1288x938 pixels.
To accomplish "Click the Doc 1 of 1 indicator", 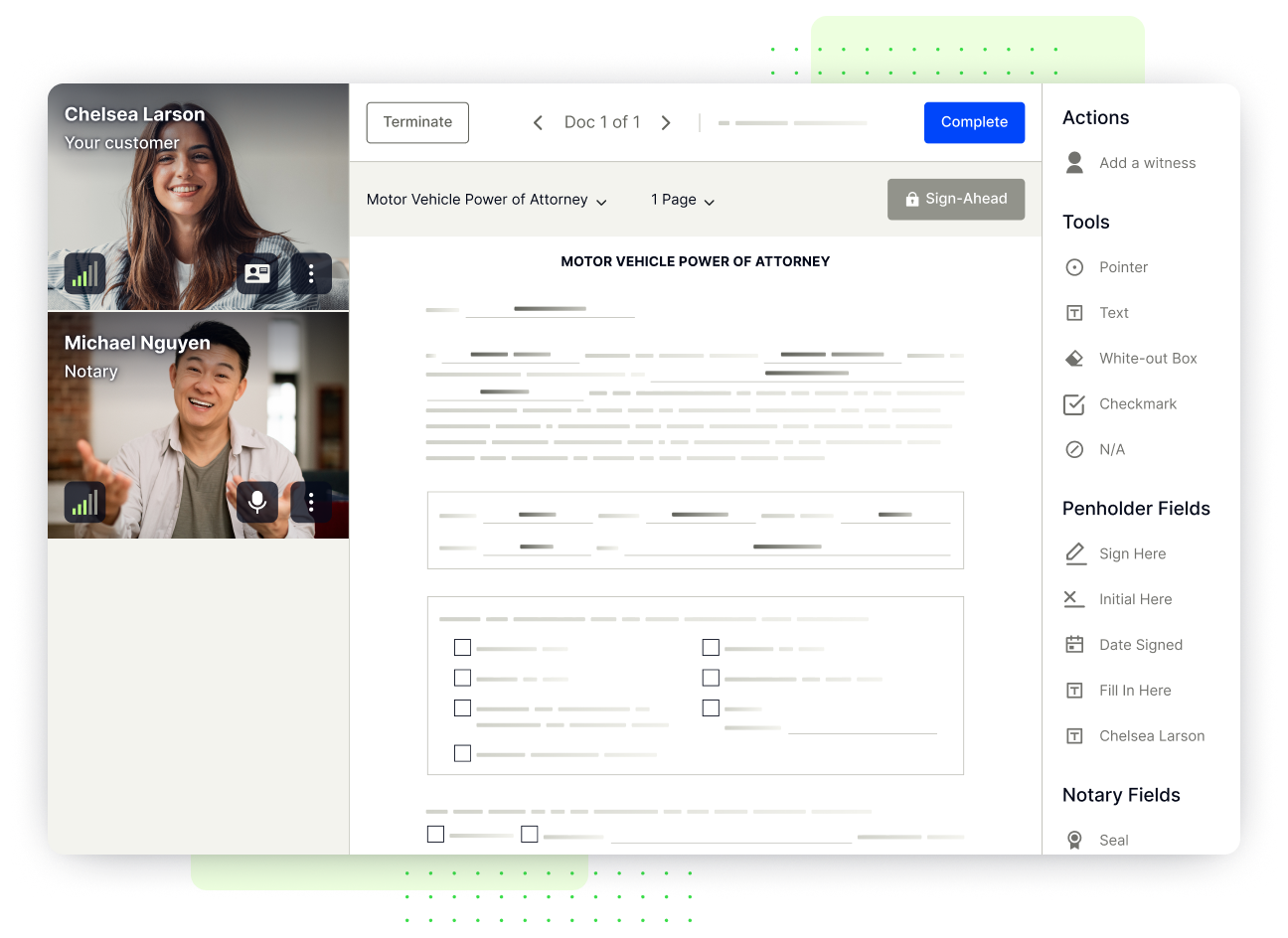I will (602, 122).
